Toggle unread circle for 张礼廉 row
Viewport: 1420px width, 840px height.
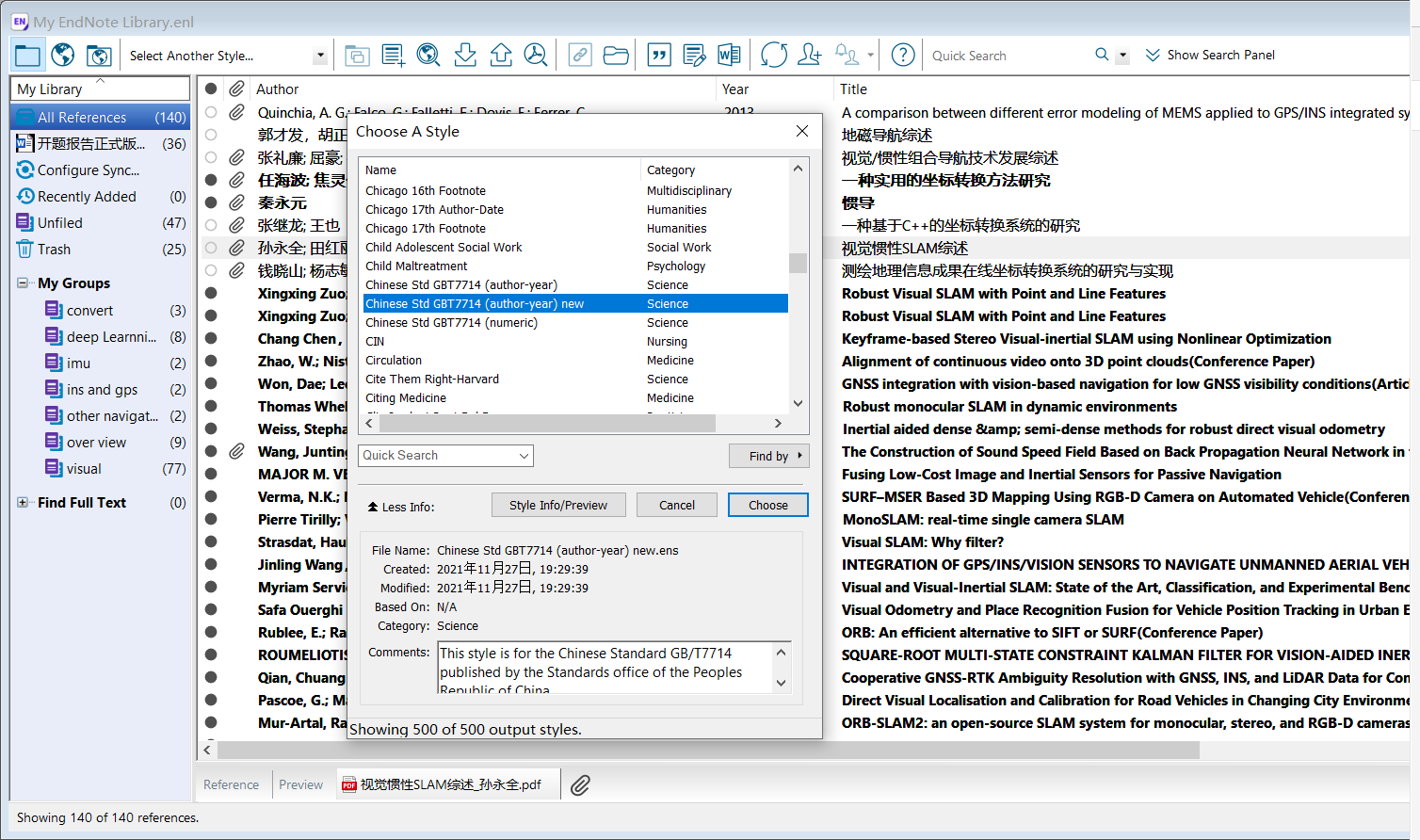(x=211, y=157)
